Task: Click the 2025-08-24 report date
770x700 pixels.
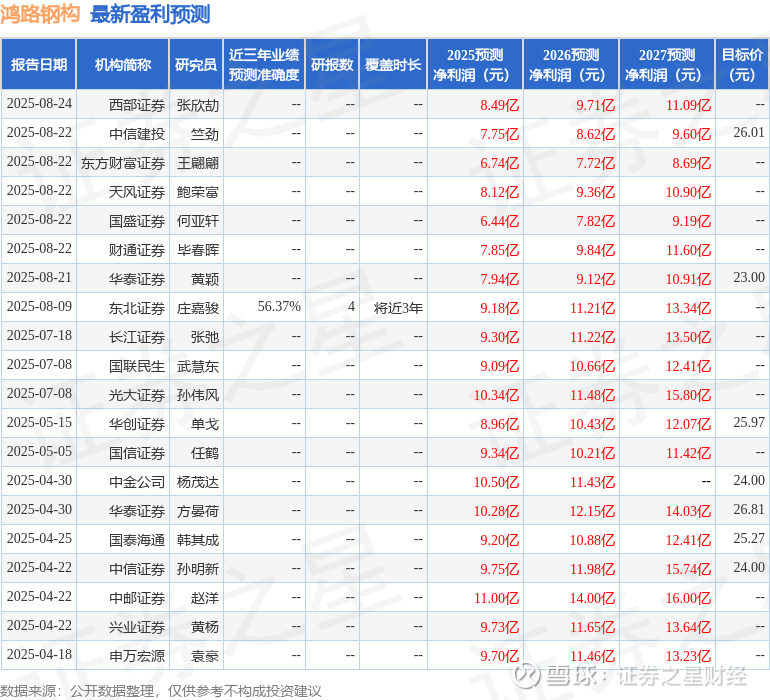Action: (x=39, y=104)
